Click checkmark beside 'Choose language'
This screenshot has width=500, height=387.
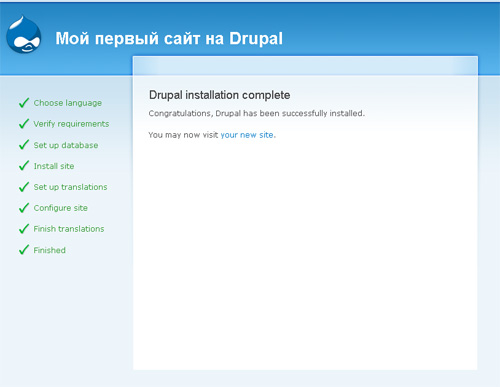coord(24,103)
